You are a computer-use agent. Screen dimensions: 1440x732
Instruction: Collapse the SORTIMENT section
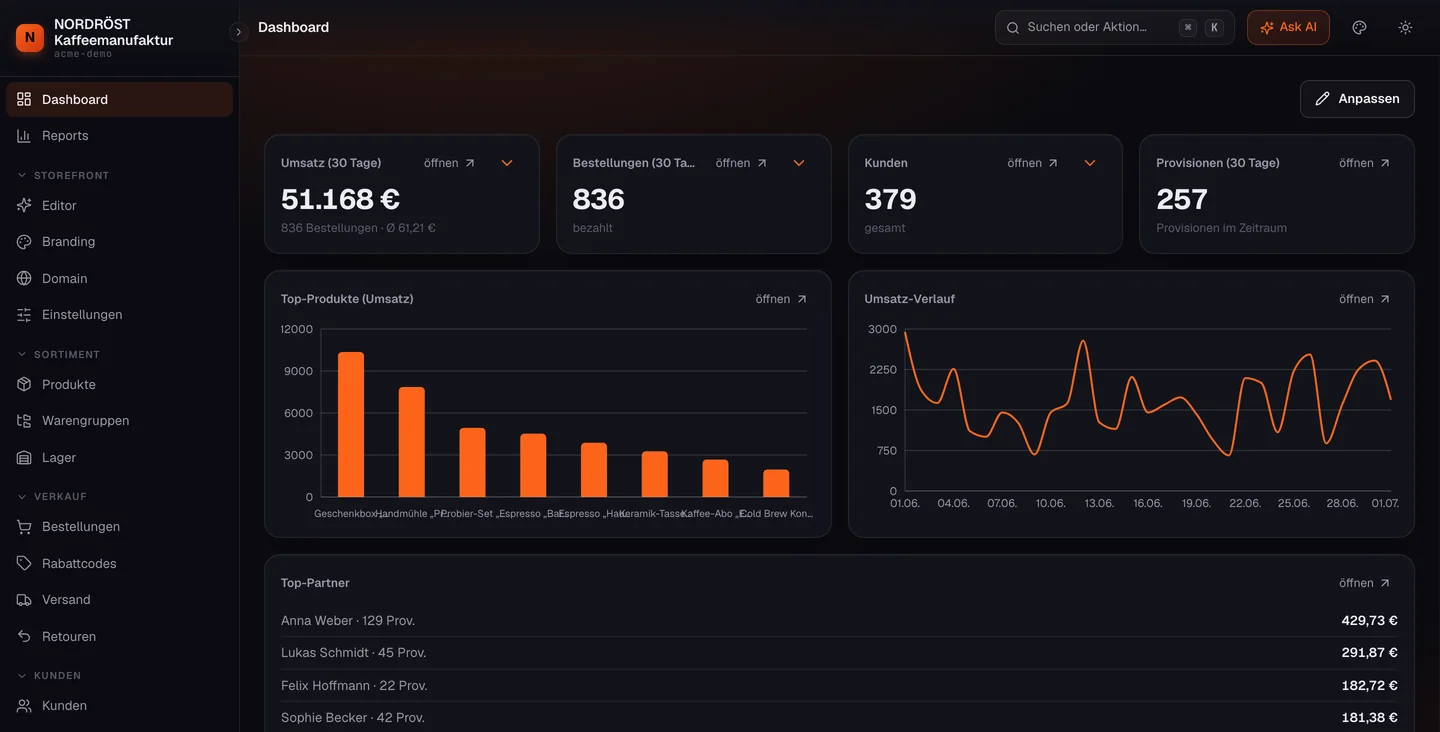tap(58, 354)
